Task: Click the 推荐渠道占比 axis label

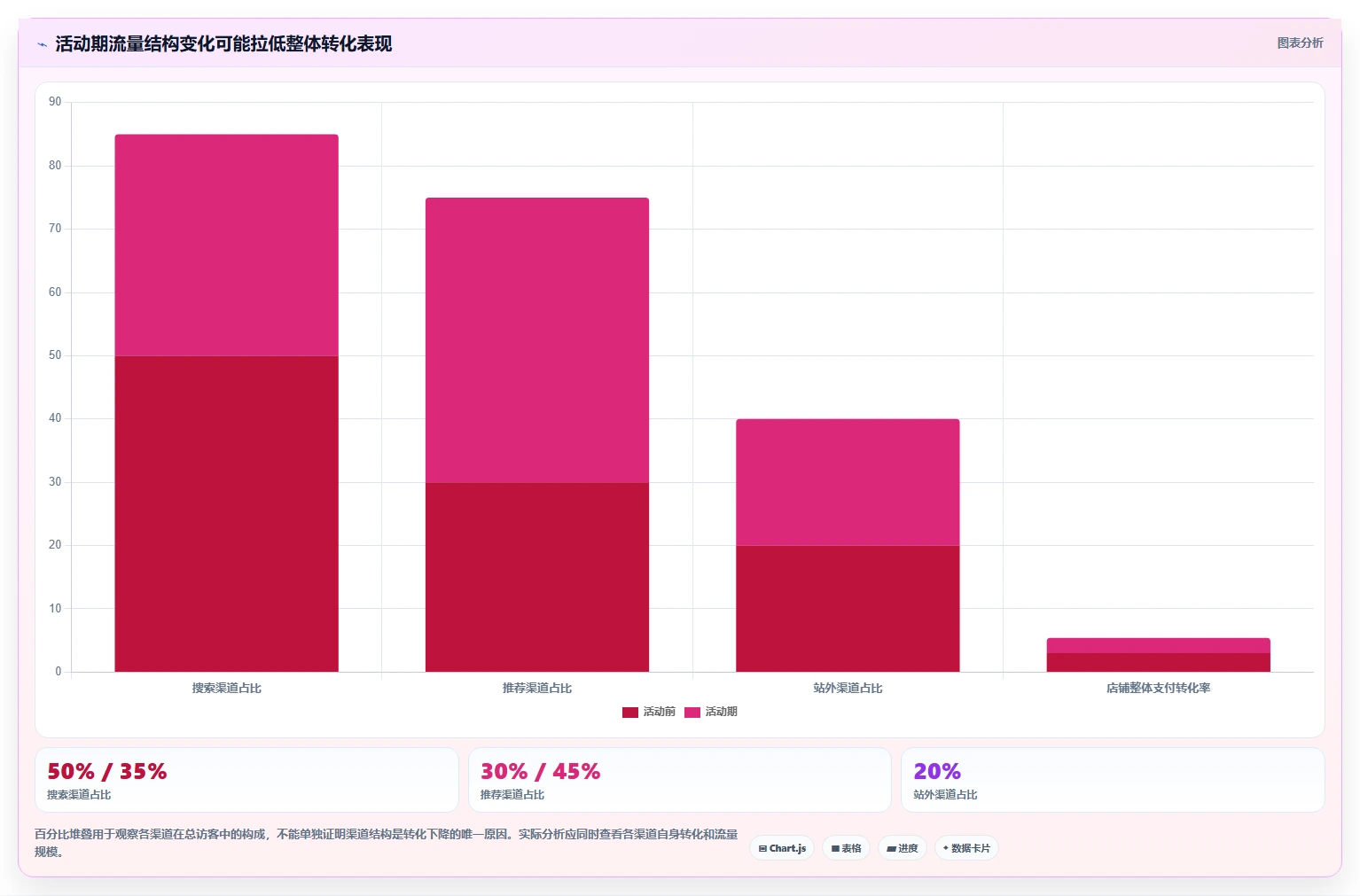Action: click(x=537, y=688)
